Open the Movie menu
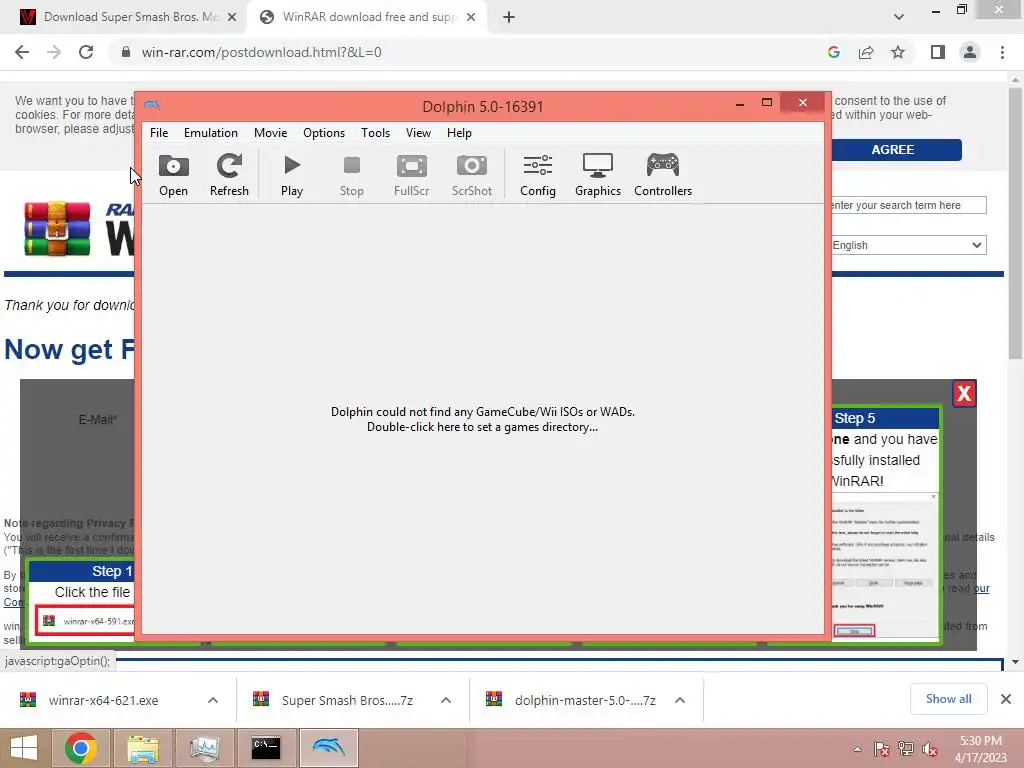 [270, 133]
